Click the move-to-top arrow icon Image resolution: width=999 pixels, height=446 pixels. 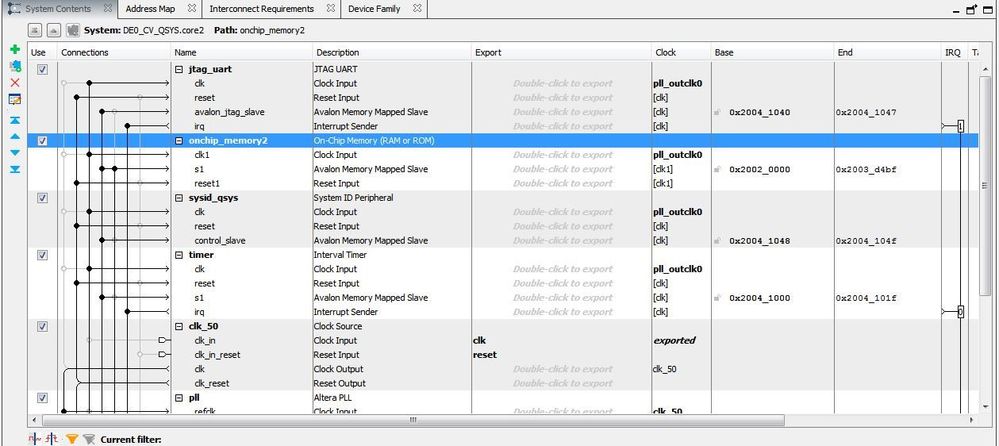click(x=15, y=120)
